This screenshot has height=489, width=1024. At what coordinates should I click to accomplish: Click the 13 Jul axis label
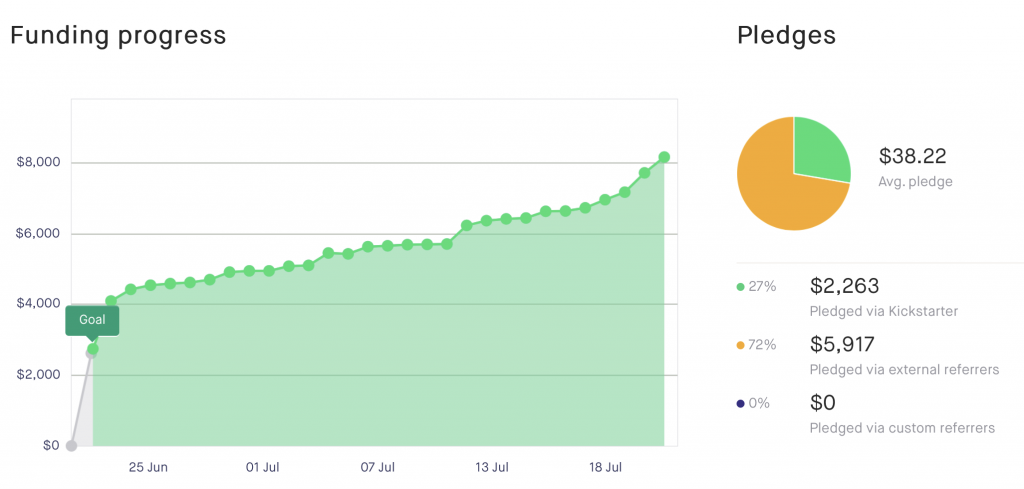point(491,467)
